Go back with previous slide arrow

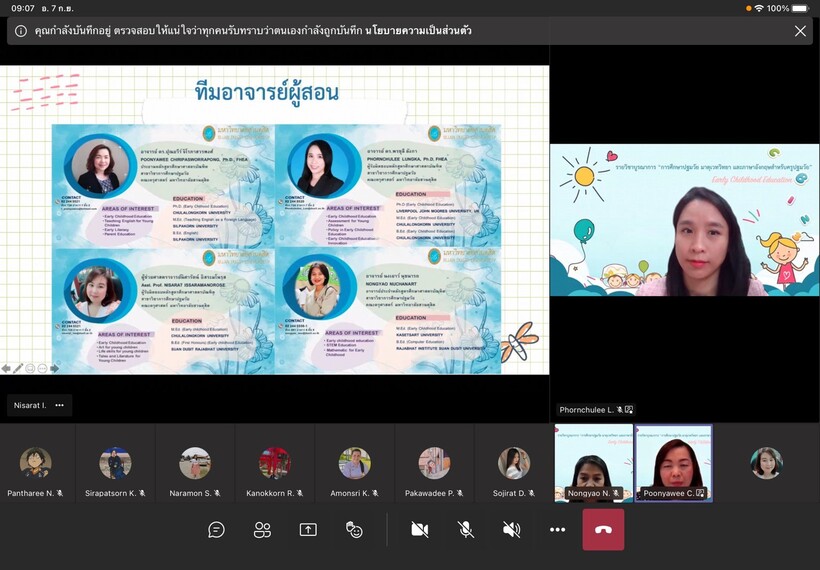(6, 368)
